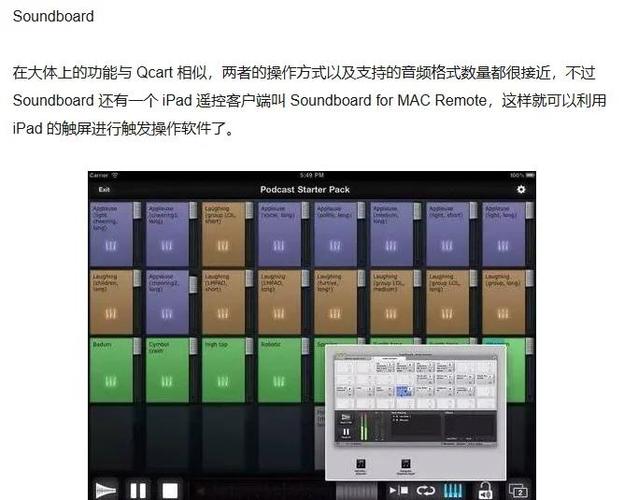Click the right audio file icon below inset window

(406, 464)
